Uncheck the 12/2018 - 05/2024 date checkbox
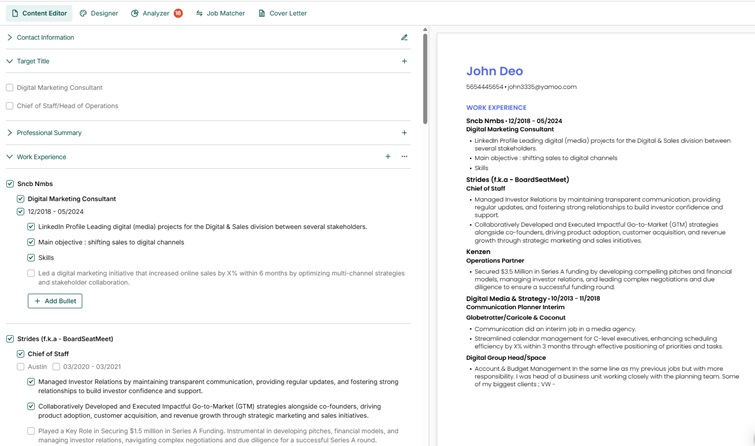The image size is (755, 446). (20, 211)
